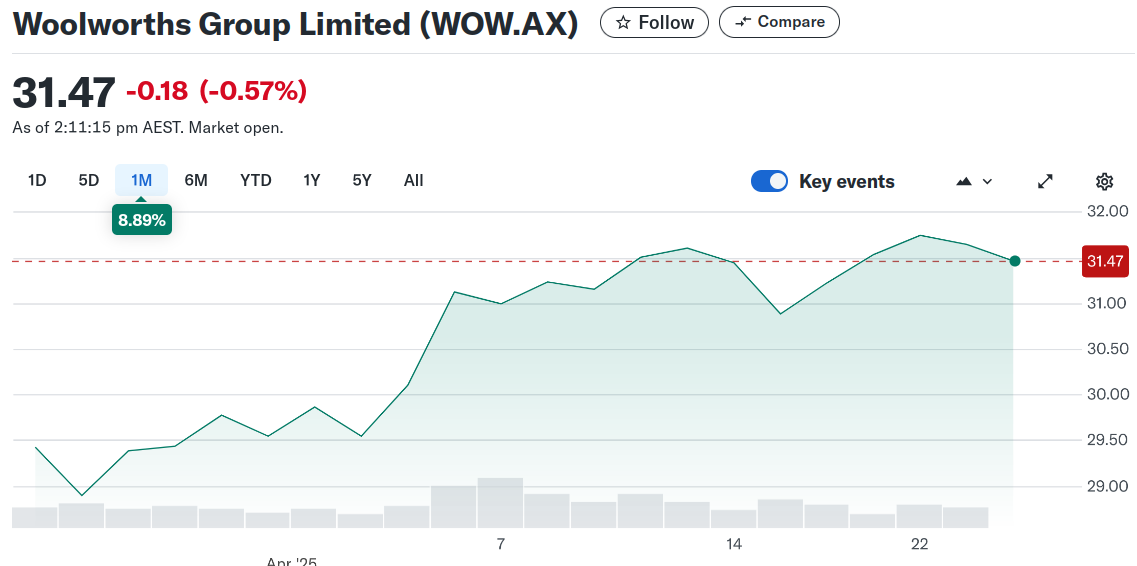The width and height of the screenshot is (1137, 566).
Task: Click the 8.89% return badge
Action: point(142,220)
